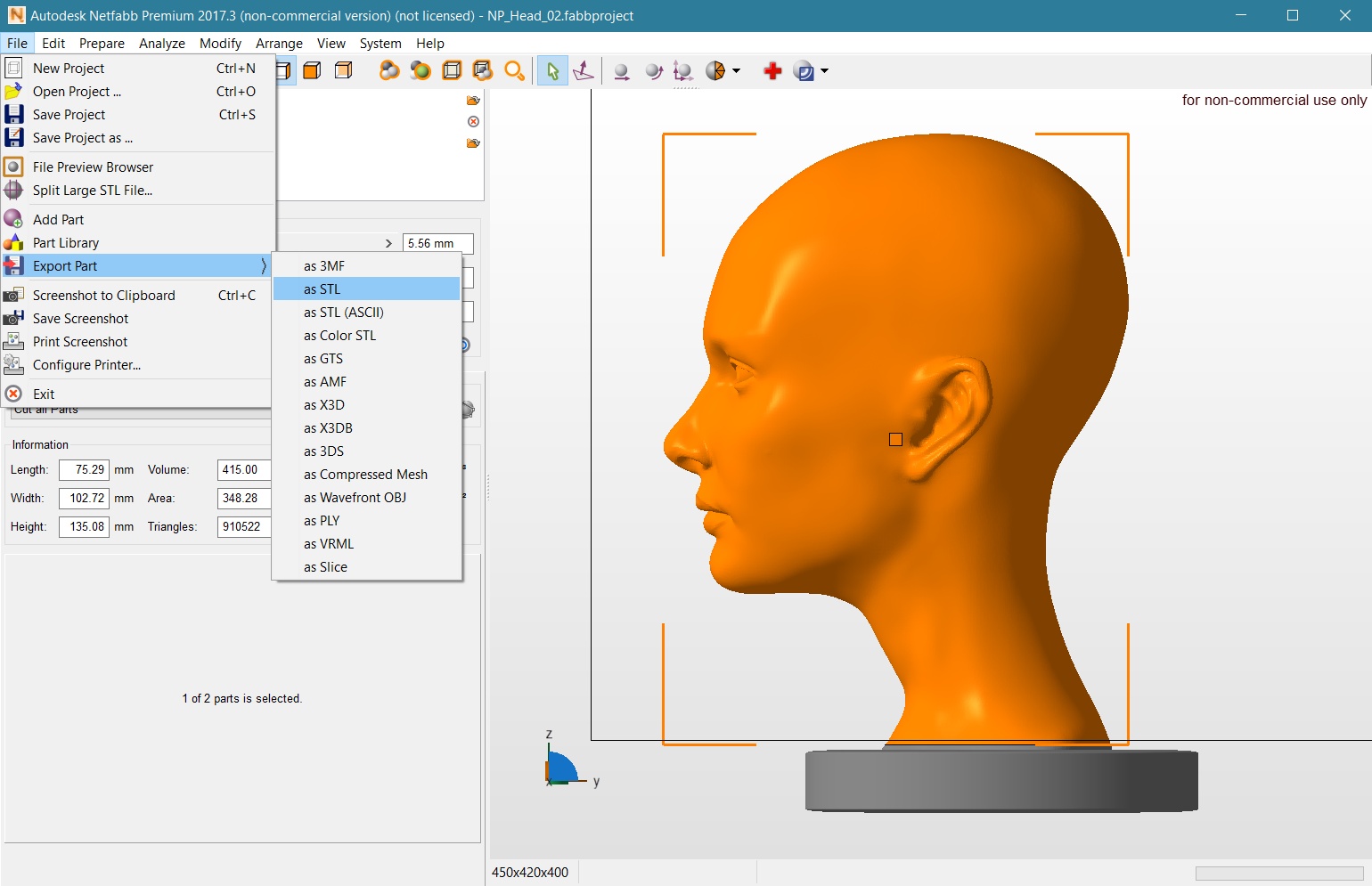Image resolution: width=1372 pixels, height=886 pixels.
Task: Click Print Screenshot entry
Action: (x=137, y=342)
